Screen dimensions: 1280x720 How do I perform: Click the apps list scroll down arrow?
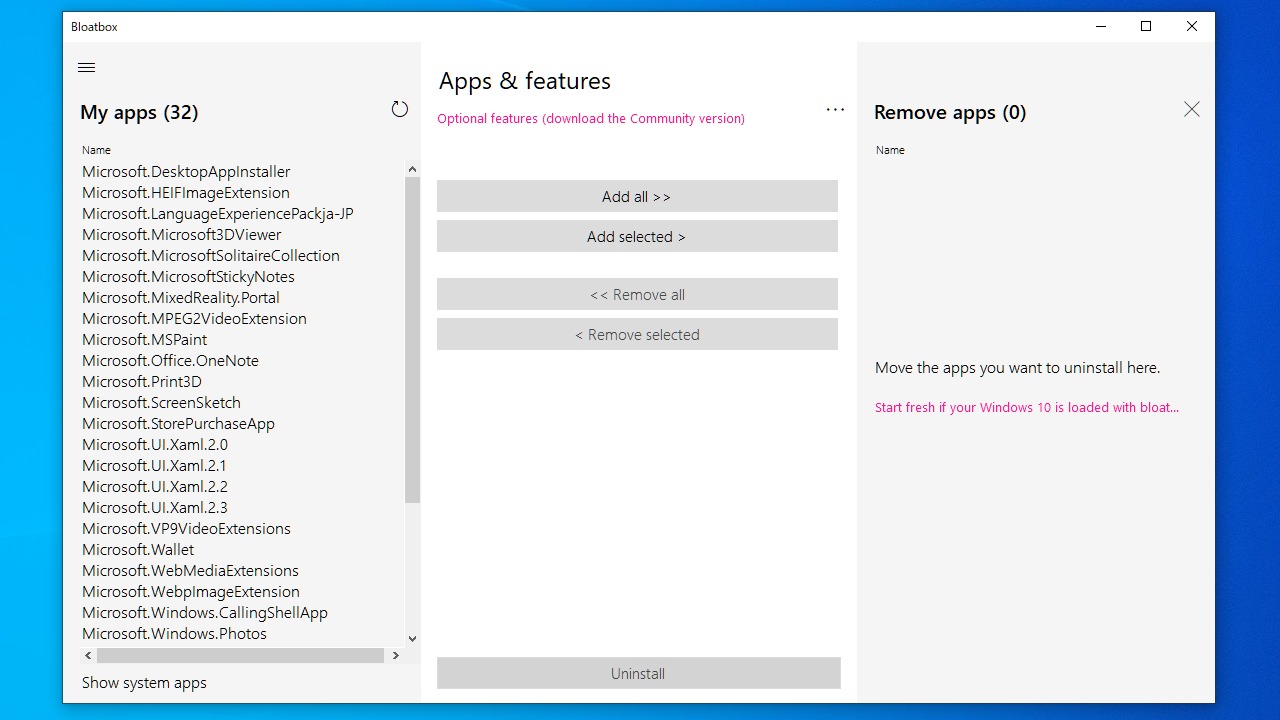coord(412,638)
